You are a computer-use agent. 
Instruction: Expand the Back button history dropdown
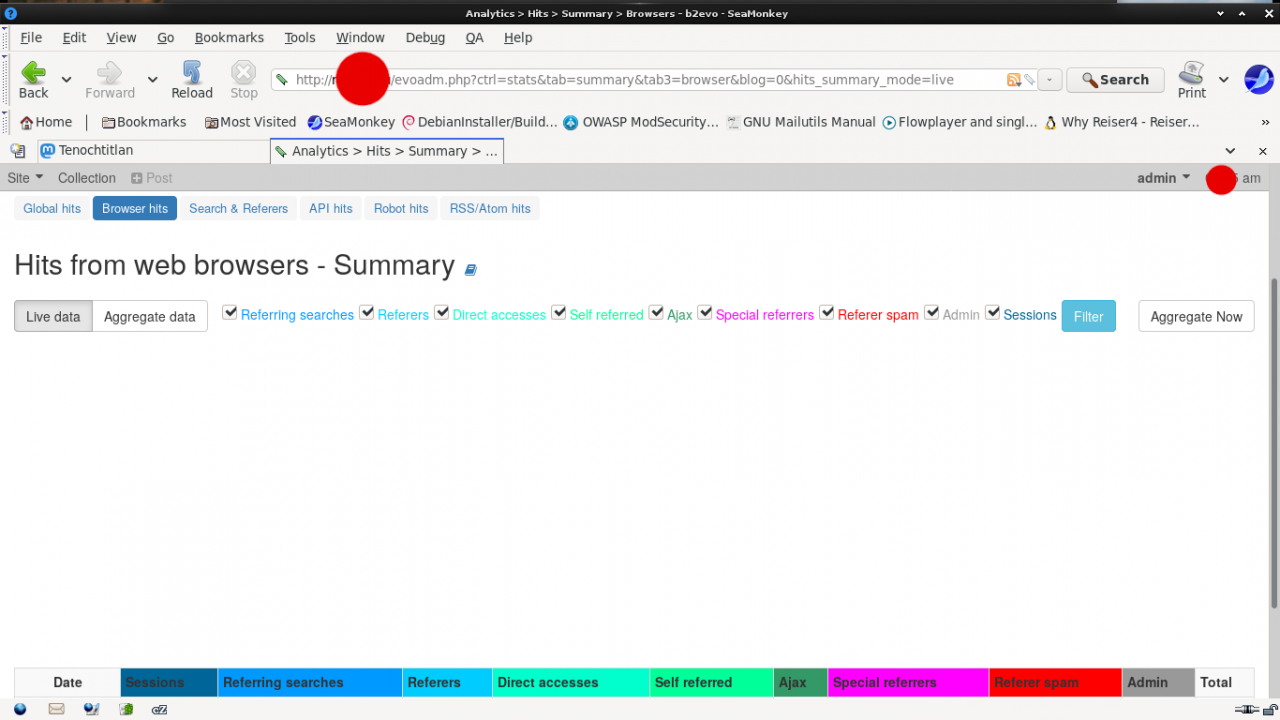66,80
